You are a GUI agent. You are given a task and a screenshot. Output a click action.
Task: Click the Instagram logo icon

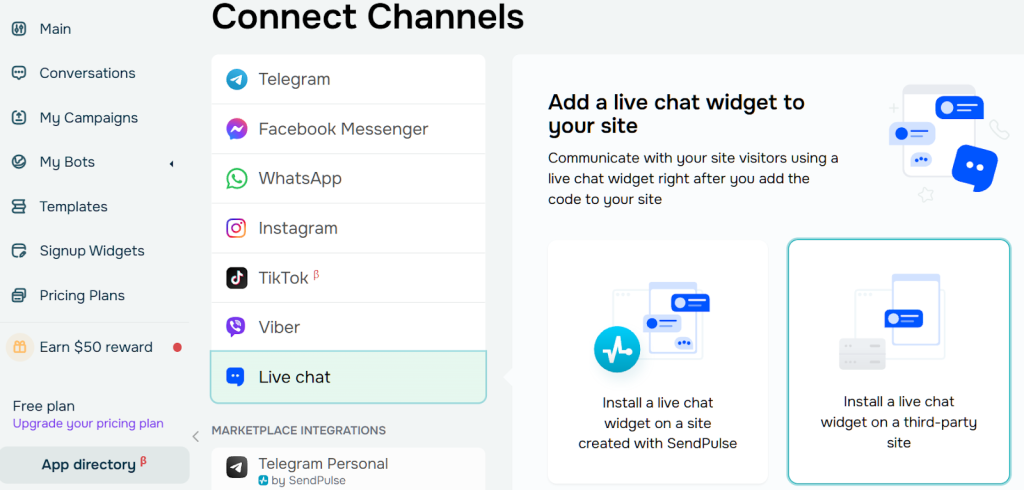pos(236,228)
